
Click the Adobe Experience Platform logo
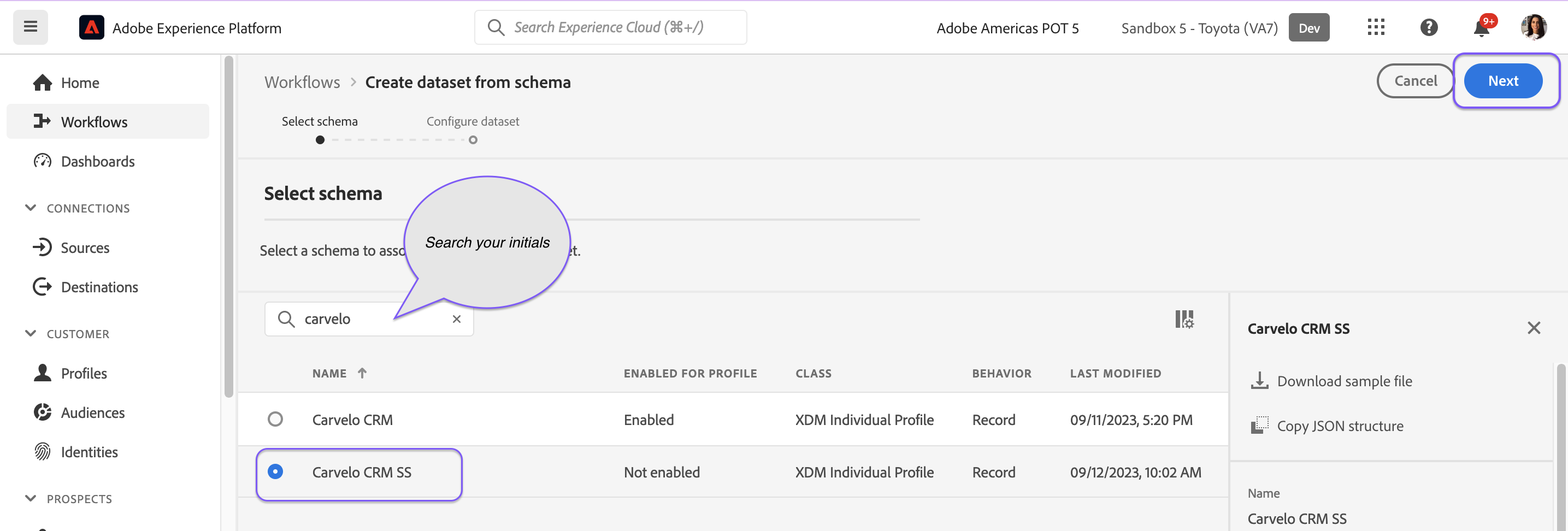click(91, 28)
